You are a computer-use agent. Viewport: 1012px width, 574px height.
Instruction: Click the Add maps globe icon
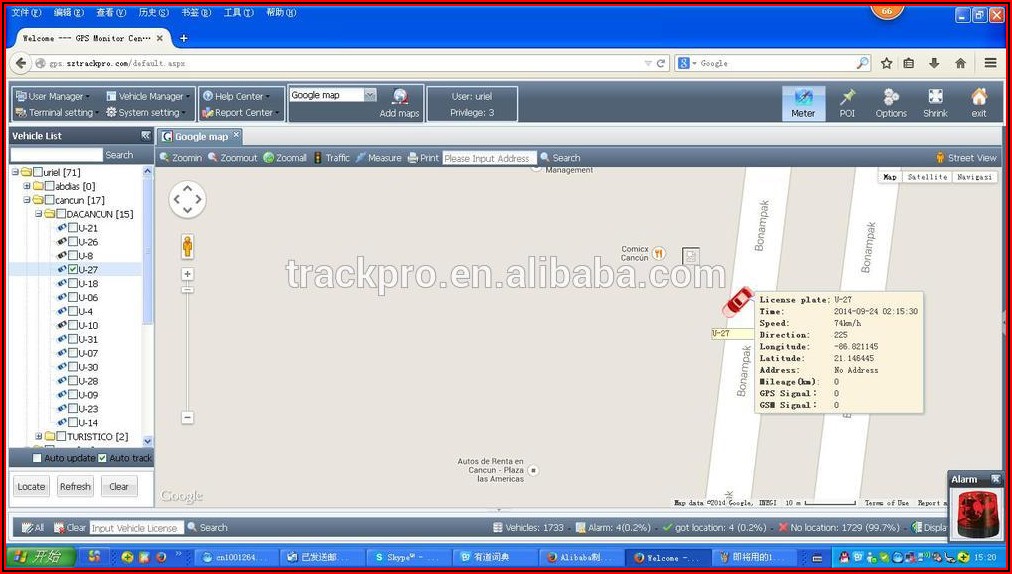click(400, 97)
